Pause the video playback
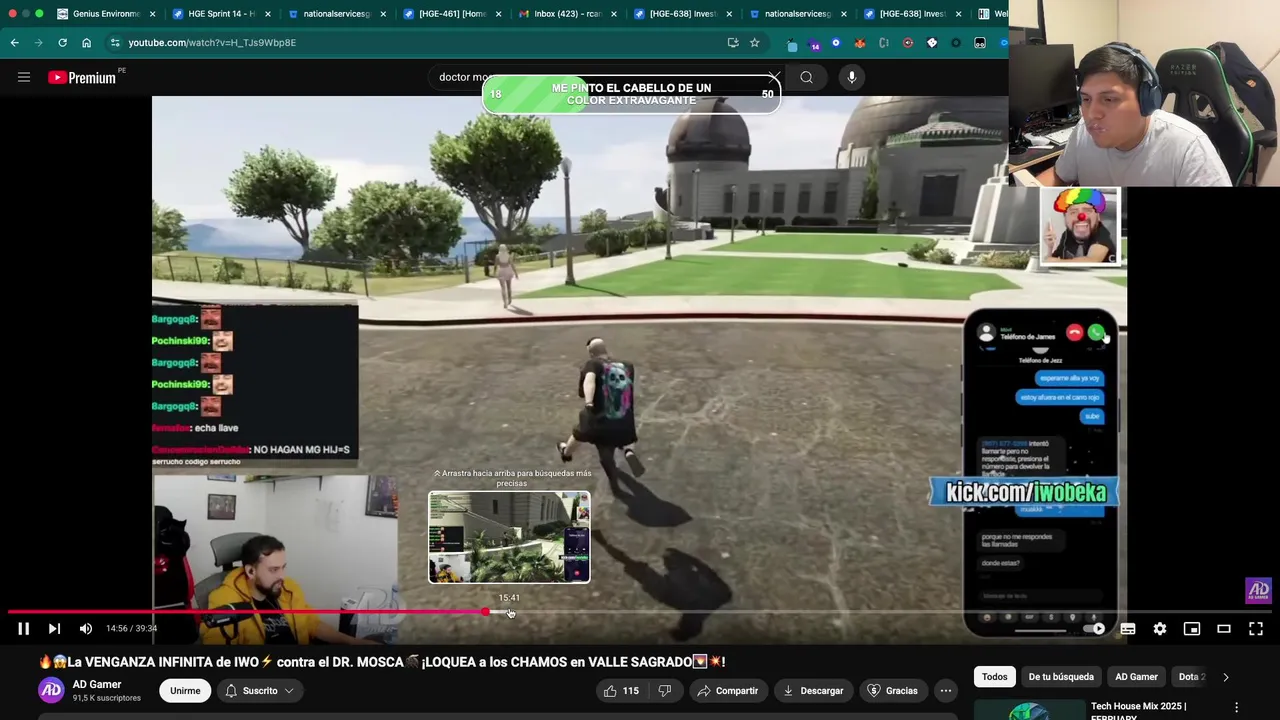 pyautogui.click(x=23, y=629)
